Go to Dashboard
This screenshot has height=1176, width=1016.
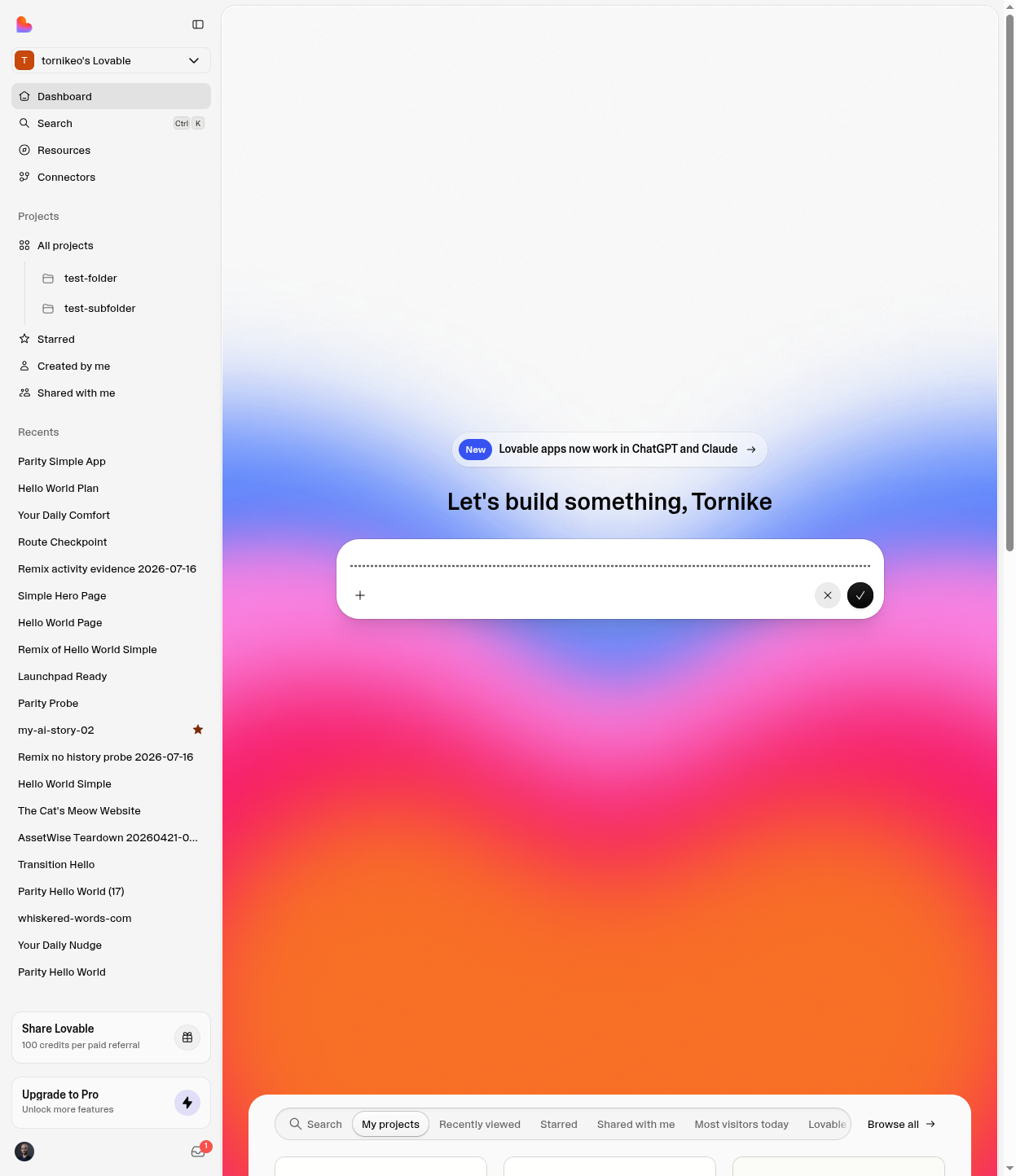[x=111, y=96]
